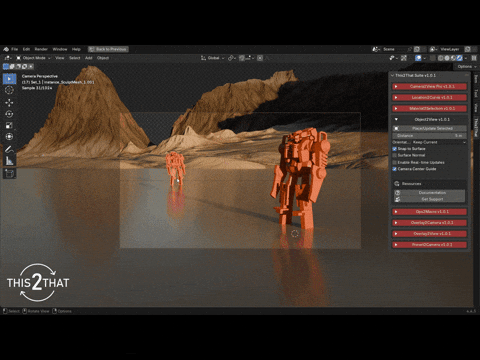Click new scene icon beside Scene field
The width and height of the screenshot is (480, 360).
tap(417, 49)
